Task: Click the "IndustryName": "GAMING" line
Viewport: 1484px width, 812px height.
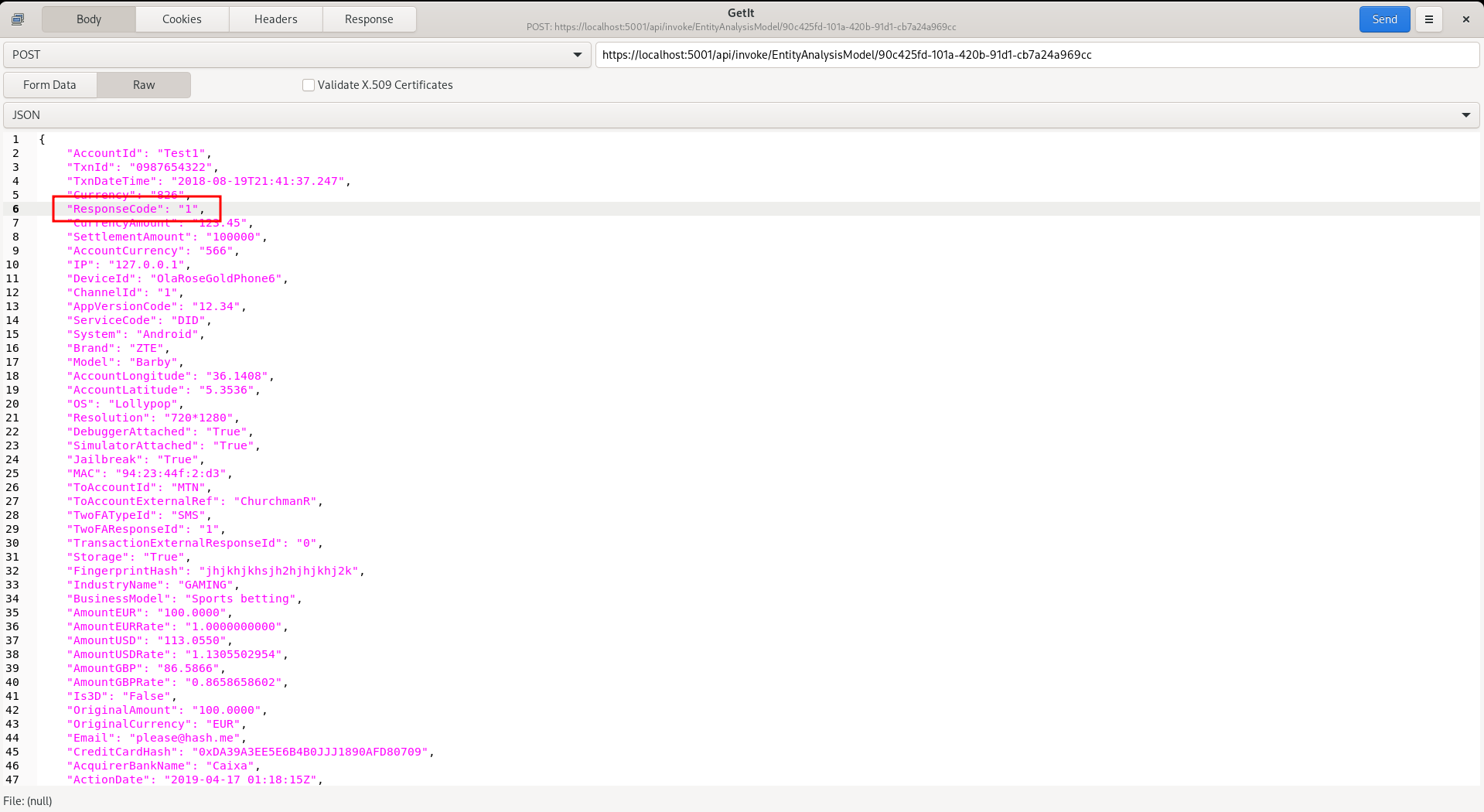Action: click(153, 585)
